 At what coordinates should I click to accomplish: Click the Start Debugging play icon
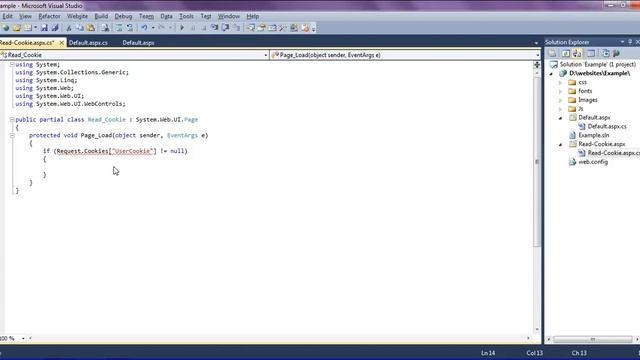pos(182,28)
